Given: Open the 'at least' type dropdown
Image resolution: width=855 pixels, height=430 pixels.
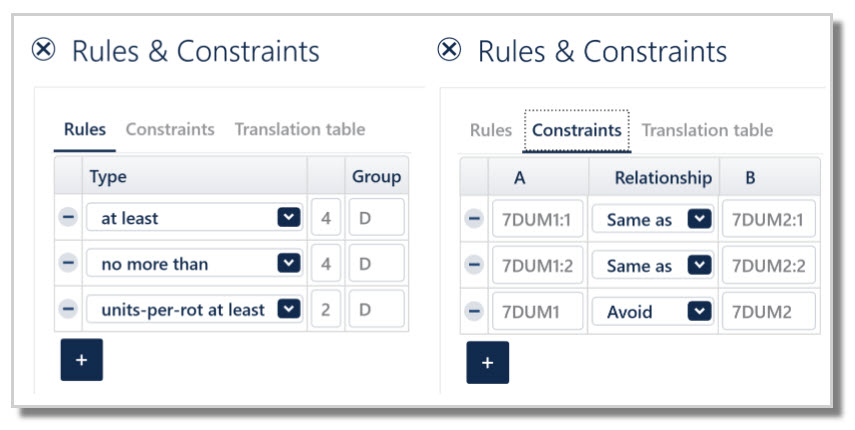Looking at the screenshot, I should 288,218.
